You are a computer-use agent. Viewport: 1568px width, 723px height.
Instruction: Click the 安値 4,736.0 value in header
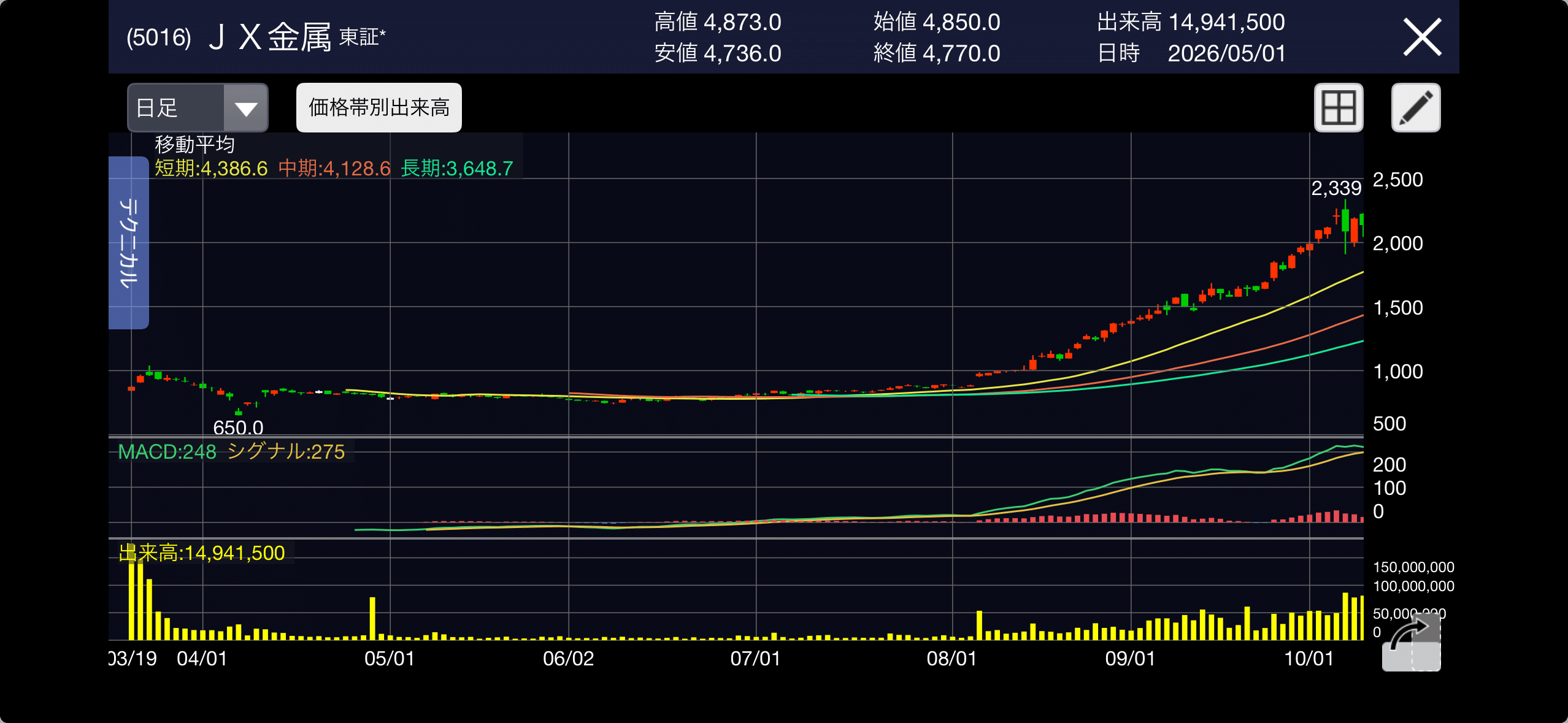pyautogui.click(x=718, y=53)
